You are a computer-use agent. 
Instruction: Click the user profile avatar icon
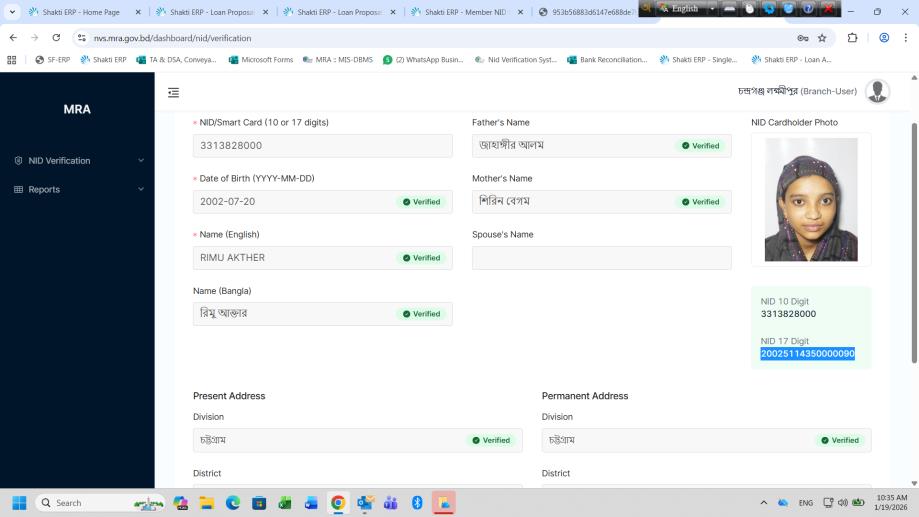tap(877, 91)
